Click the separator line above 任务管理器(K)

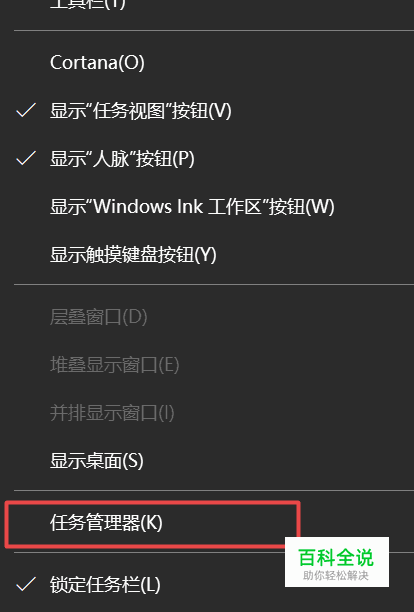coord(214,490)
